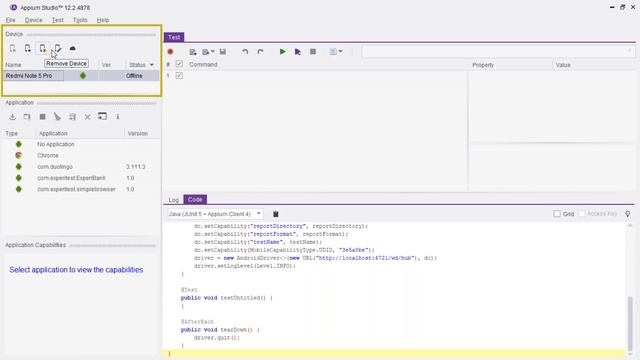Viewport: 640px width, 360px height.
Task: Click the Application column header
Action: click(53, 133)
